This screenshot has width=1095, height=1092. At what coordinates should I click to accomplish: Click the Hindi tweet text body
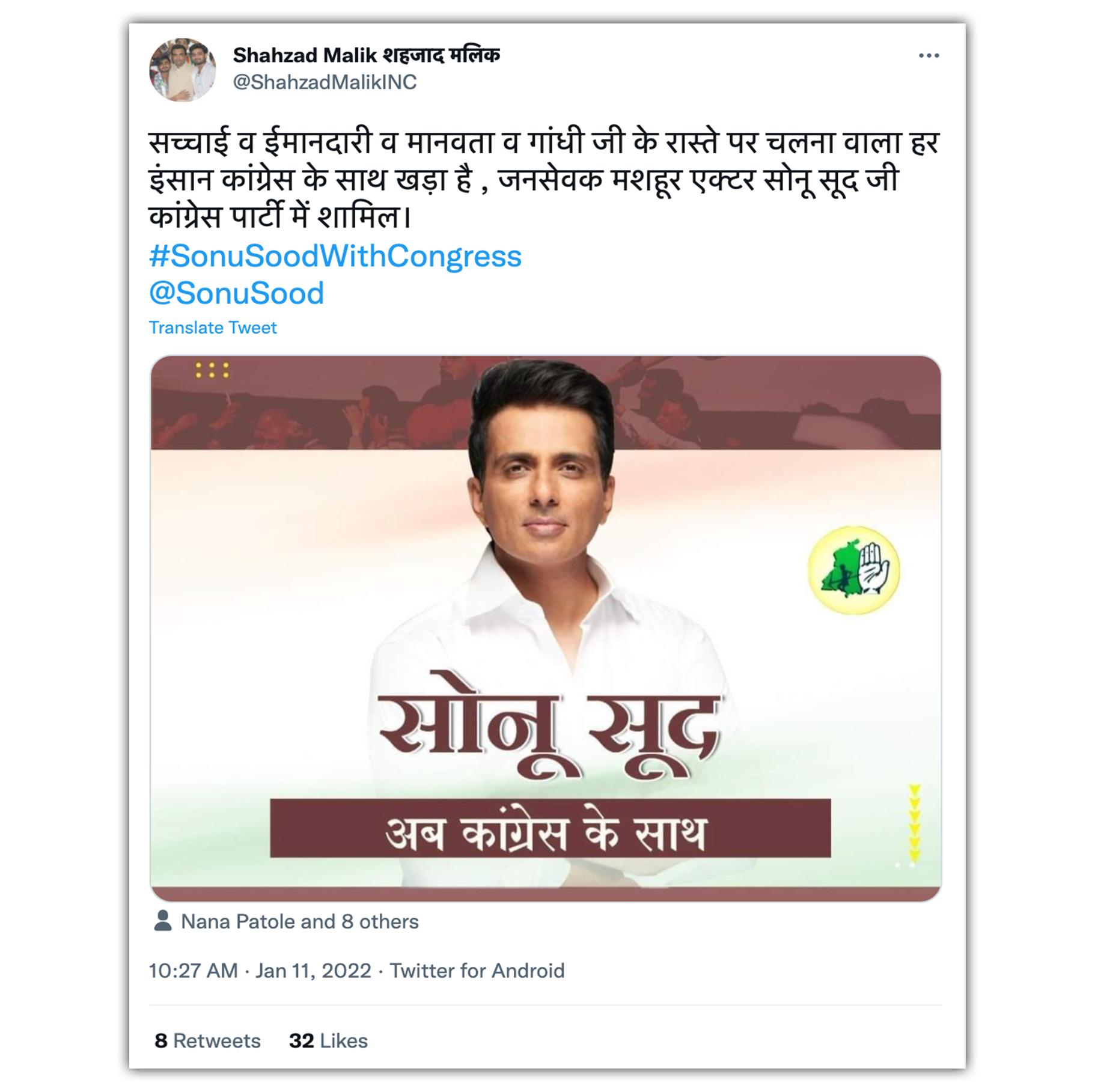(x=544, y=179)
